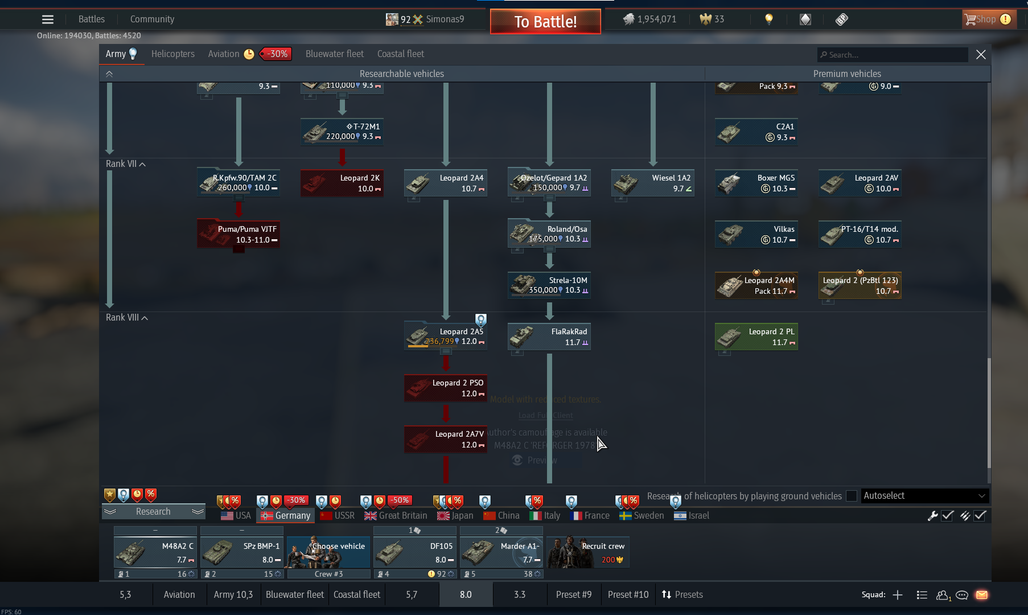
Task: Select the USSR nation flag
Action: pyautogui.click(x=326, y=515)
